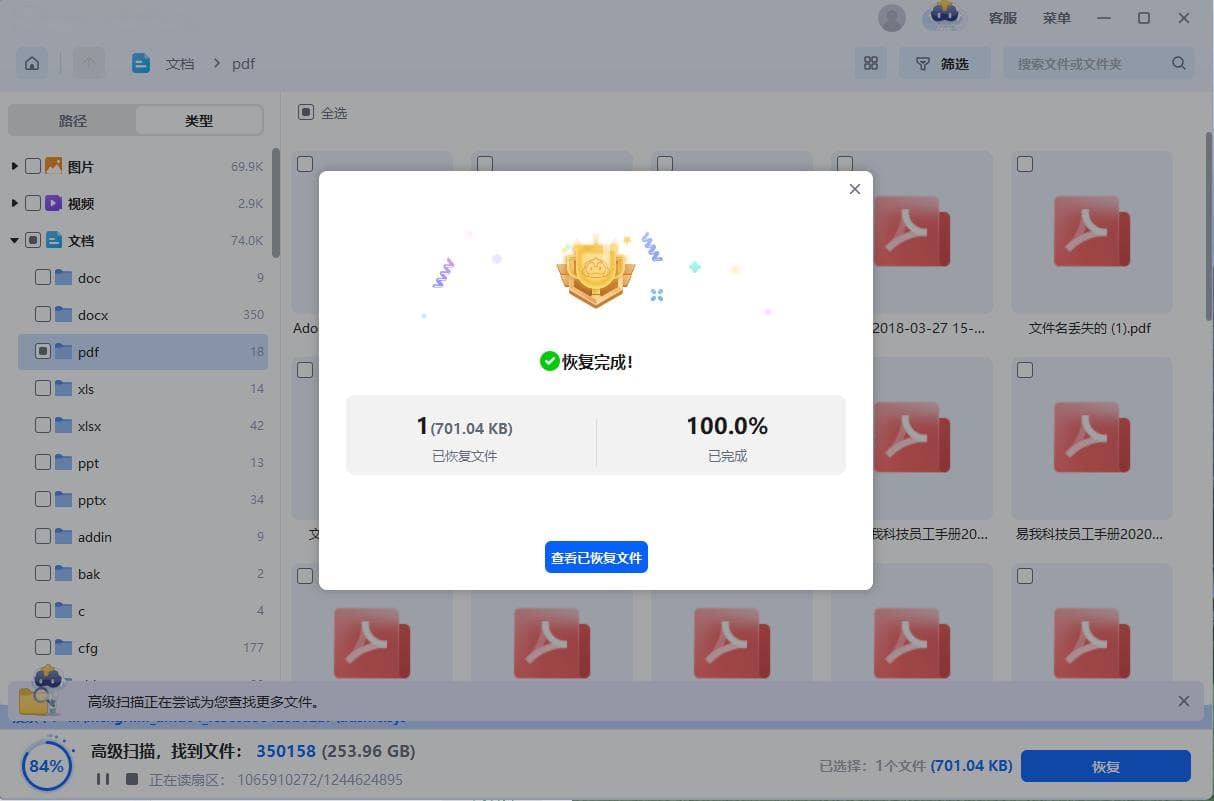Click the 恢复 button
The image size is (1214, 801).
tap(1105, 766)
